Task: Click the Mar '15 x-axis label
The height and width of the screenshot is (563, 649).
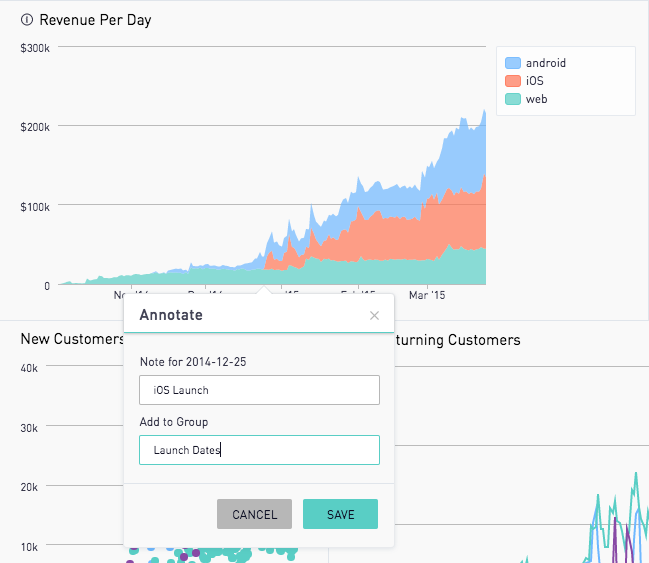Action: [432, 295]
